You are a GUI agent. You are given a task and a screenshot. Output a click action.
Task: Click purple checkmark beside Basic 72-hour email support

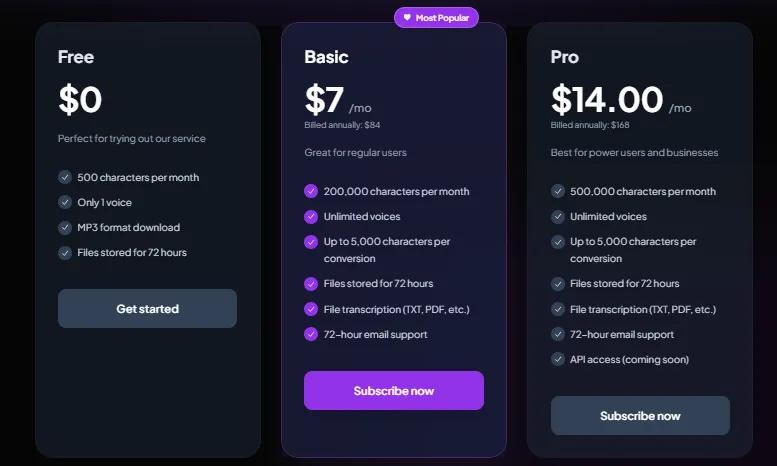[x=311, y=334]
